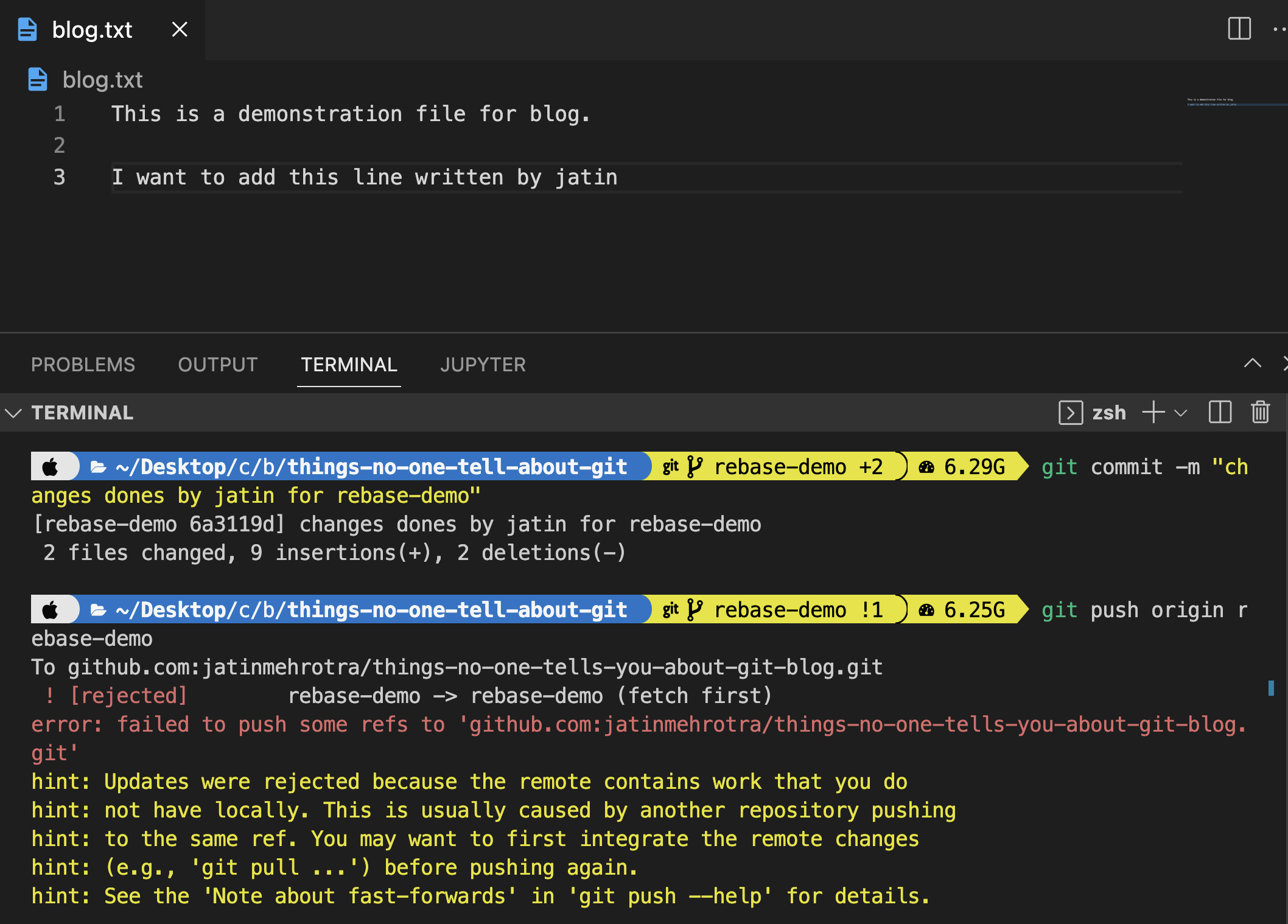This screenshot has height=924, width=1288.
Task: Kill terminal with trash icon
Action: pyautogui.click(x=1260, y=412)
